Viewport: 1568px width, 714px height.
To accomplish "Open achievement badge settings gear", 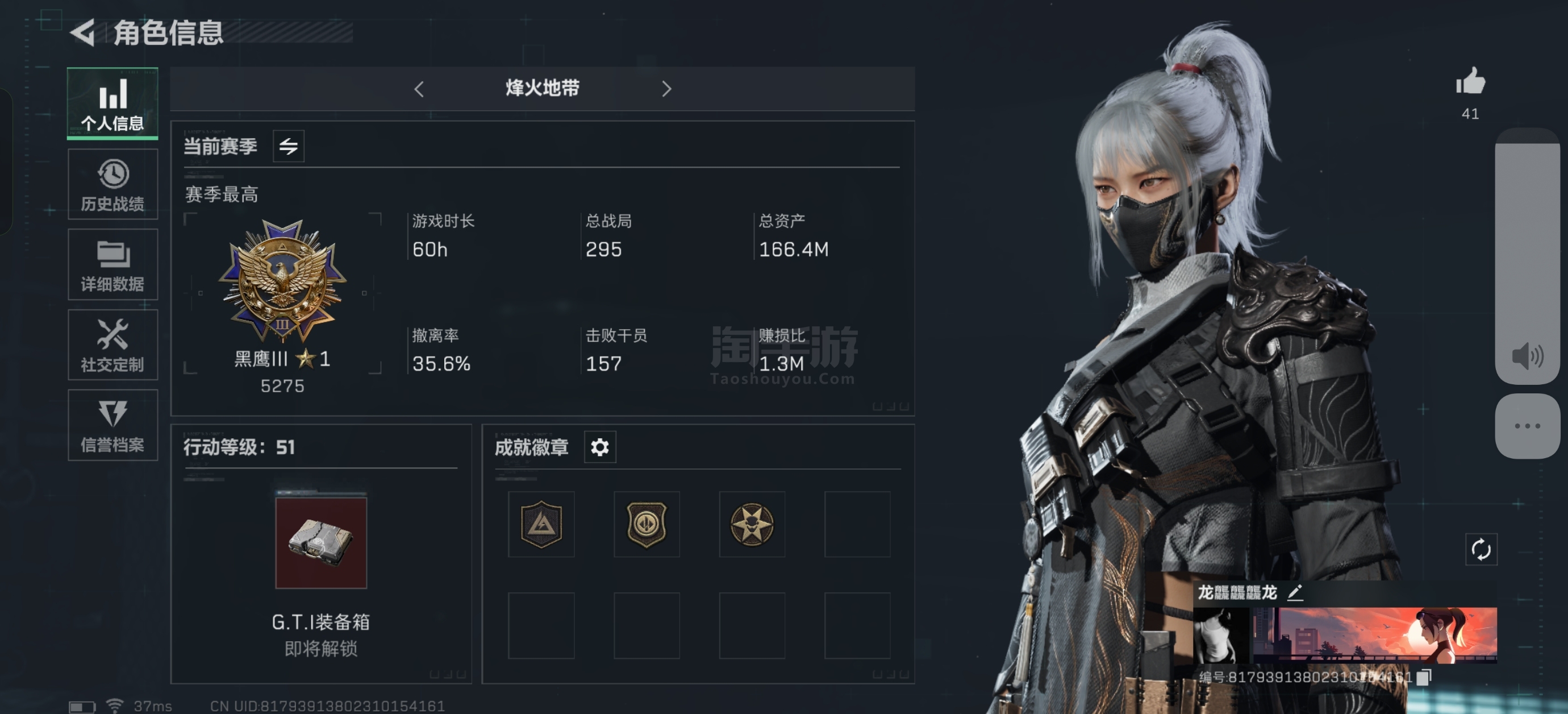I will [x=599, y=447].
